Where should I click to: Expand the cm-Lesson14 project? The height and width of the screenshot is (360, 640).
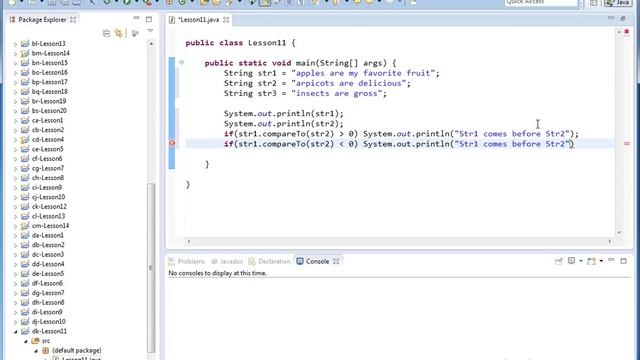[16, 226]
